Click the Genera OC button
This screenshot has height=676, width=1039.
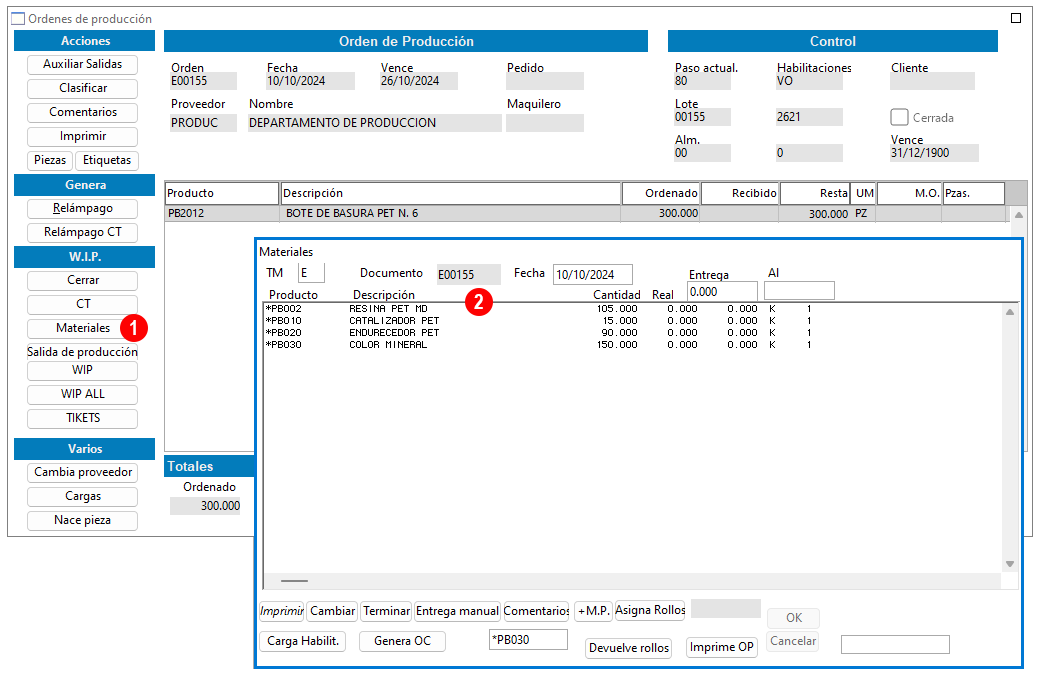pos(402,641)
